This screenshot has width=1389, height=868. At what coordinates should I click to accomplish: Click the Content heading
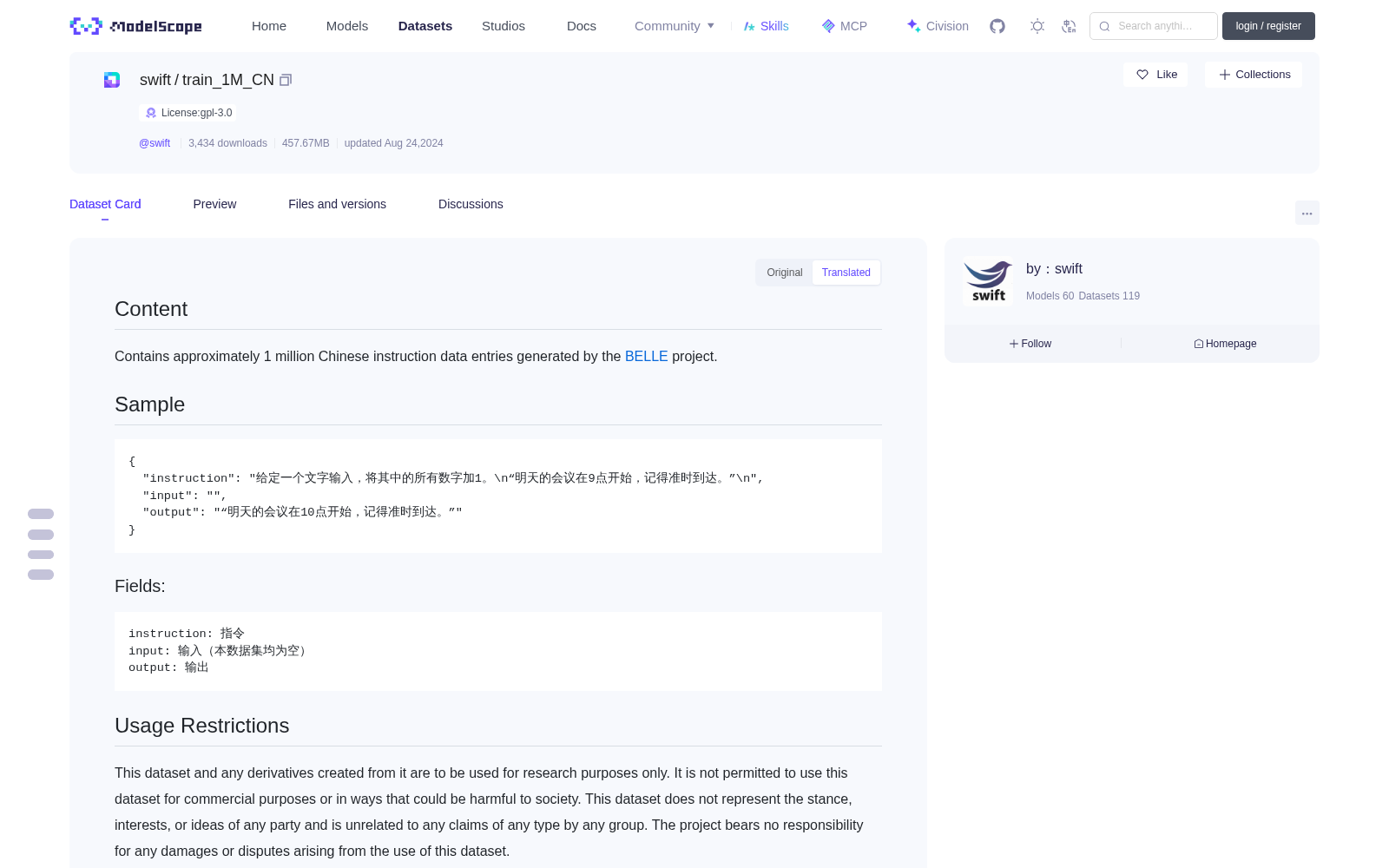click(151, 309)
